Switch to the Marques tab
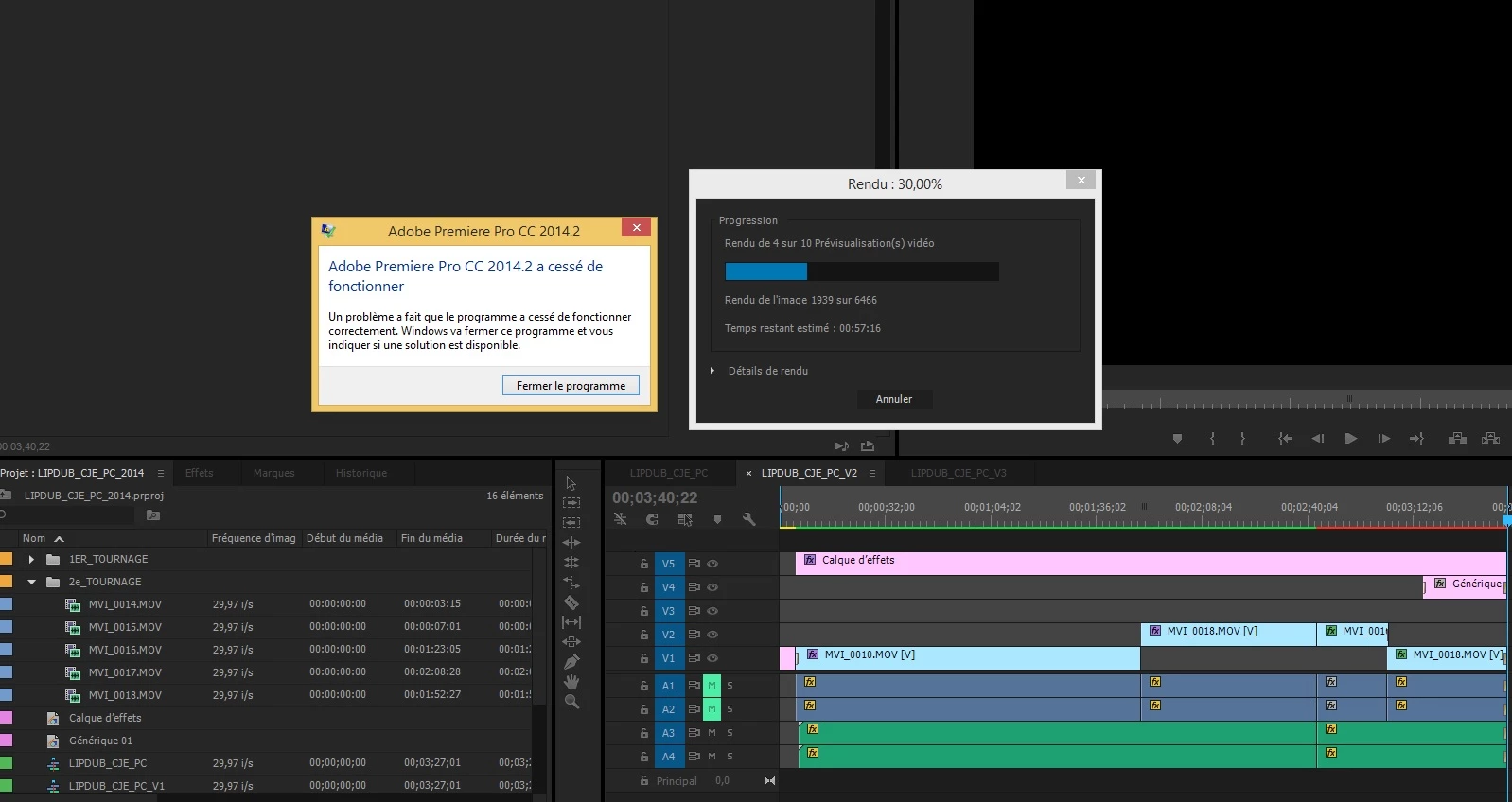 (x=274, y=473)
